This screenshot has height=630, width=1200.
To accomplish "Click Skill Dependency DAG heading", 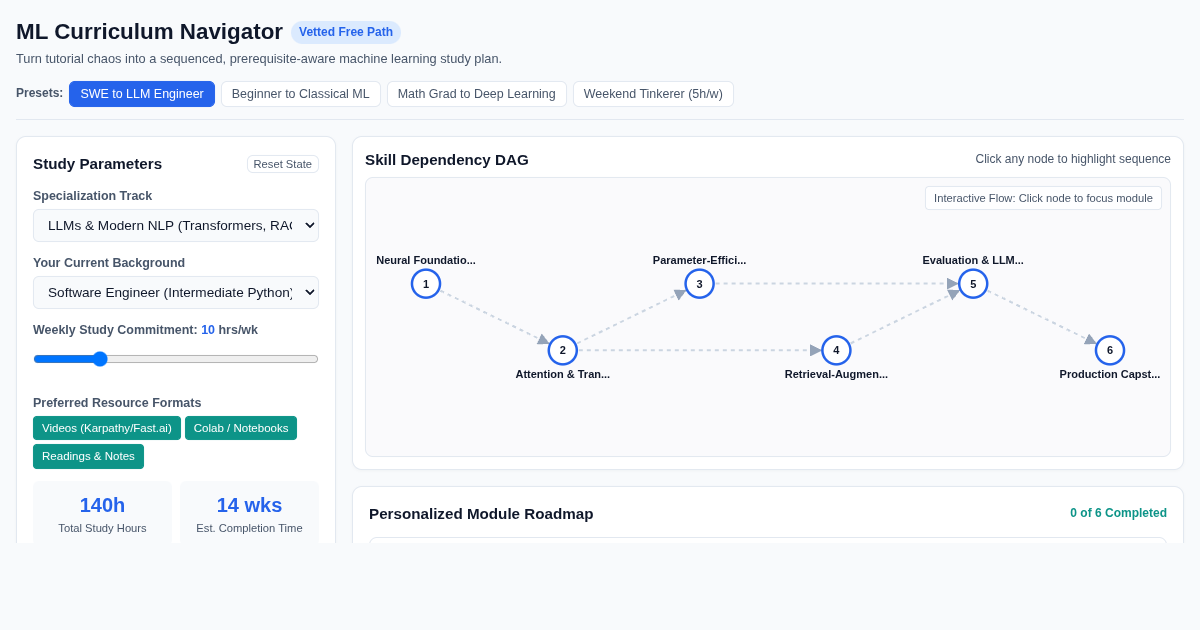I will pos(447,159).
